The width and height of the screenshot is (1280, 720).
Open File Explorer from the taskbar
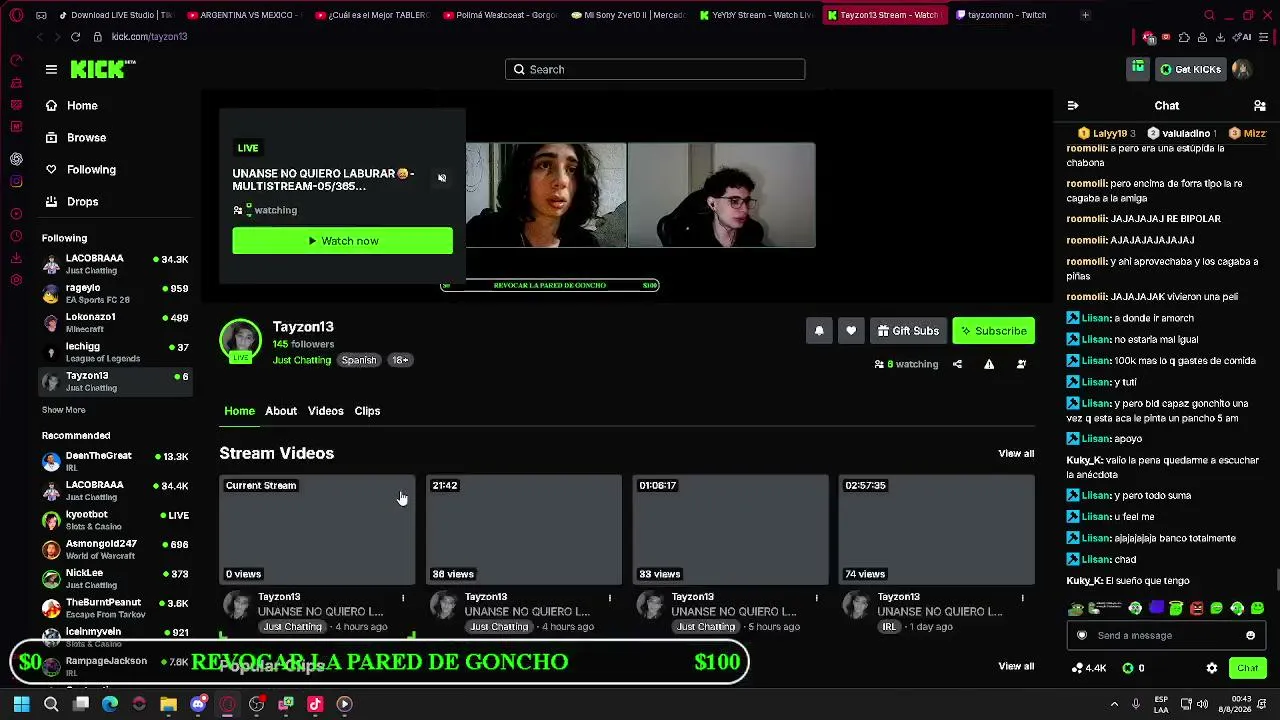click(168, 704)
